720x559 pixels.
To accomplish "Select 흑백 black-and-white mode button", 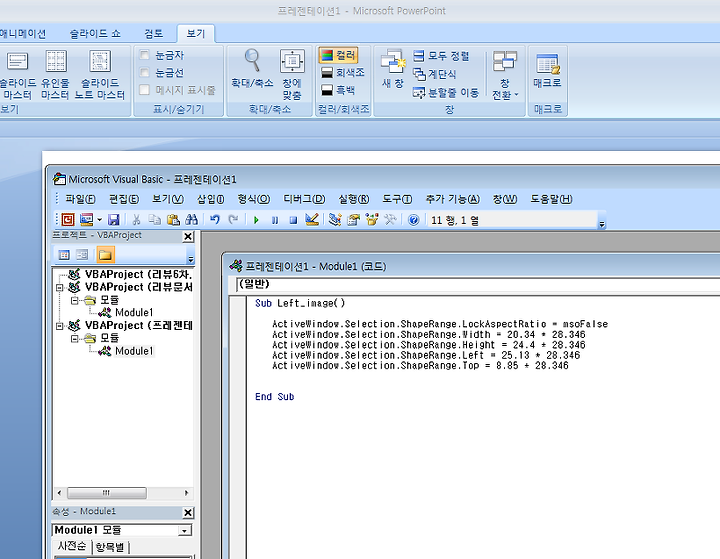I will [x=338, y=90].
